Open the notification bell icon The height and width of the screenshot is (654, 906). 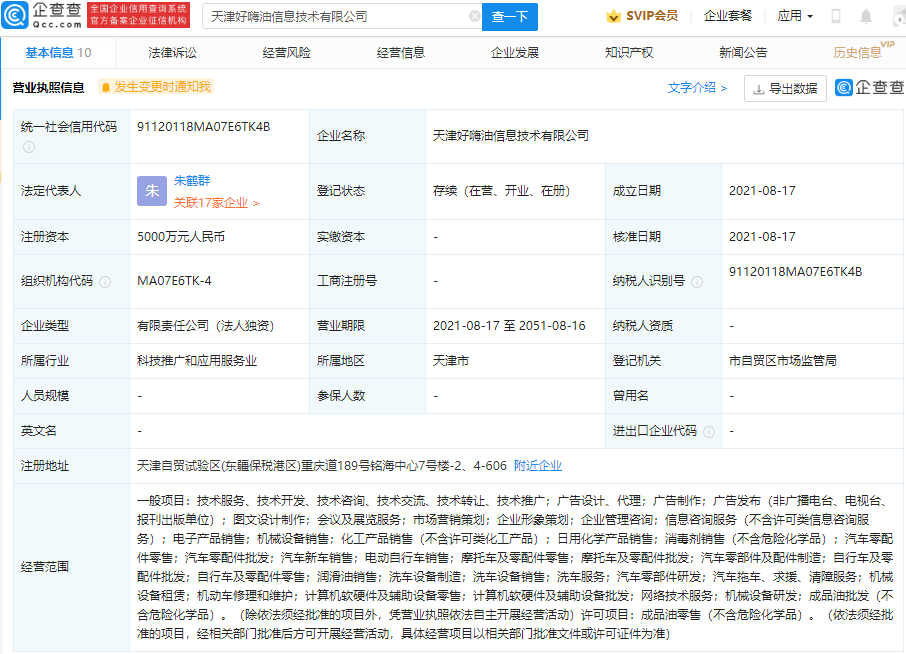coord(865,16)
